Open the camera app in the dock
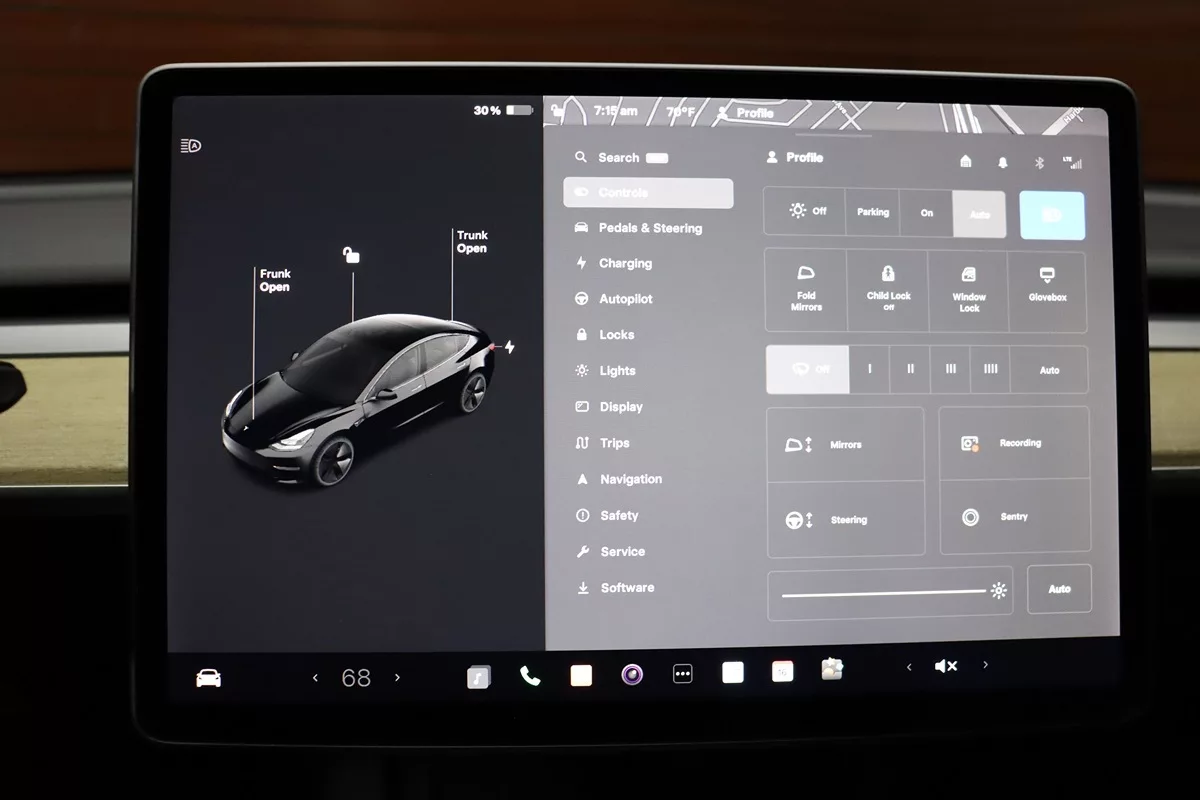 [x=632, y=675]
